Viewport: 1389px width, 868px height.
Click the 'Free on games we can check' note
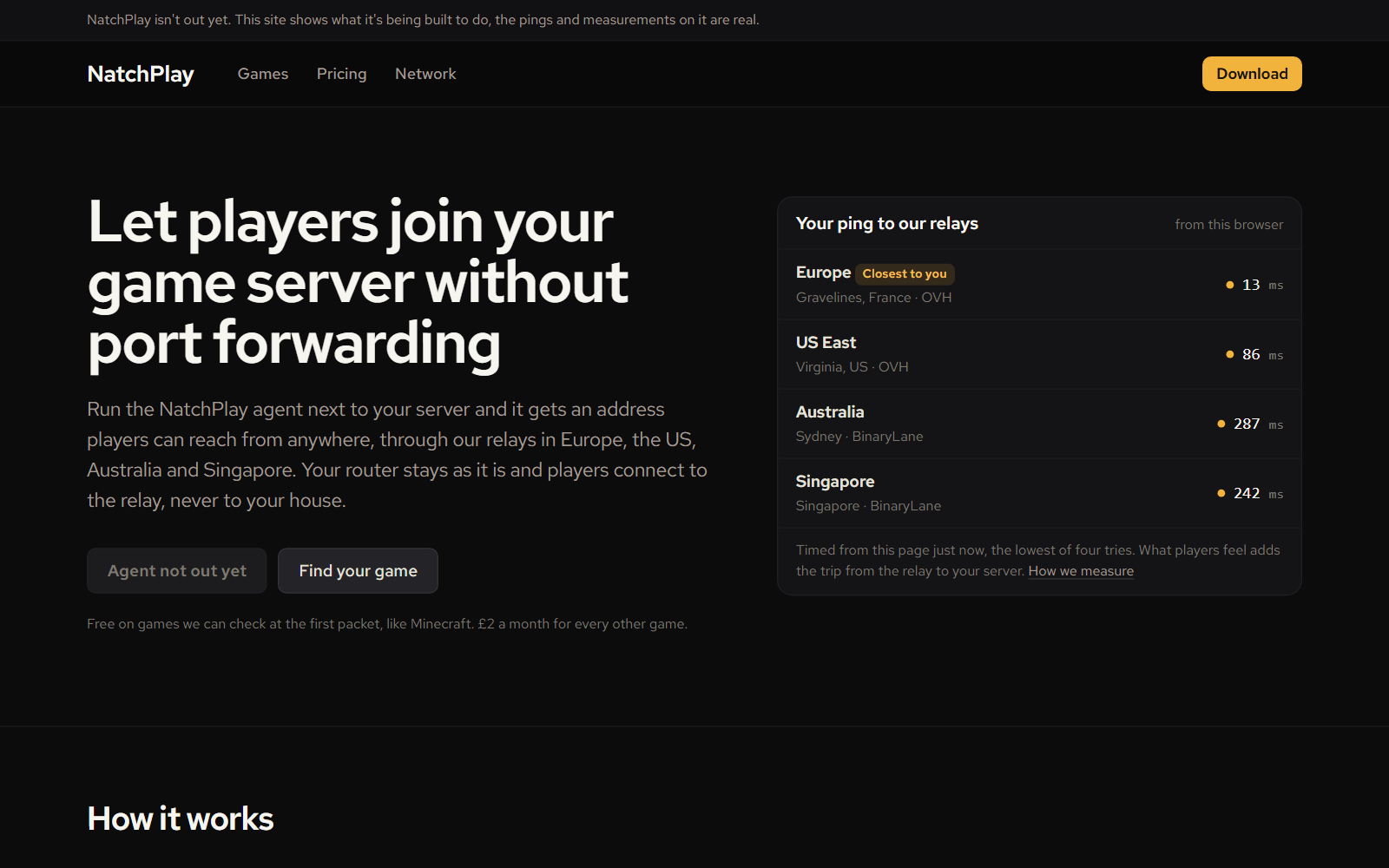[387, 624]
